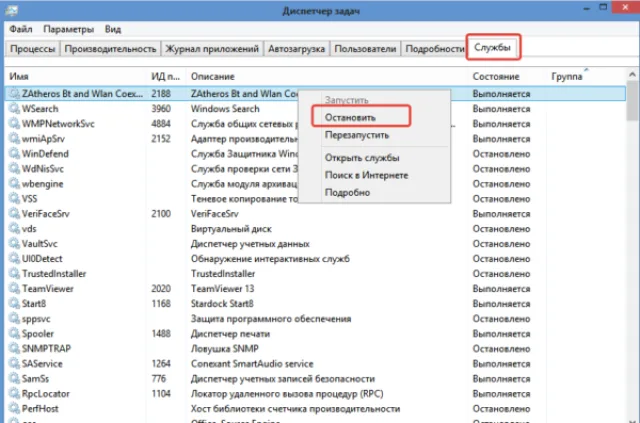The image size is (640, 423).
Task: Select Локатор удаленного вызова процедур description
Action: point(287,394)
